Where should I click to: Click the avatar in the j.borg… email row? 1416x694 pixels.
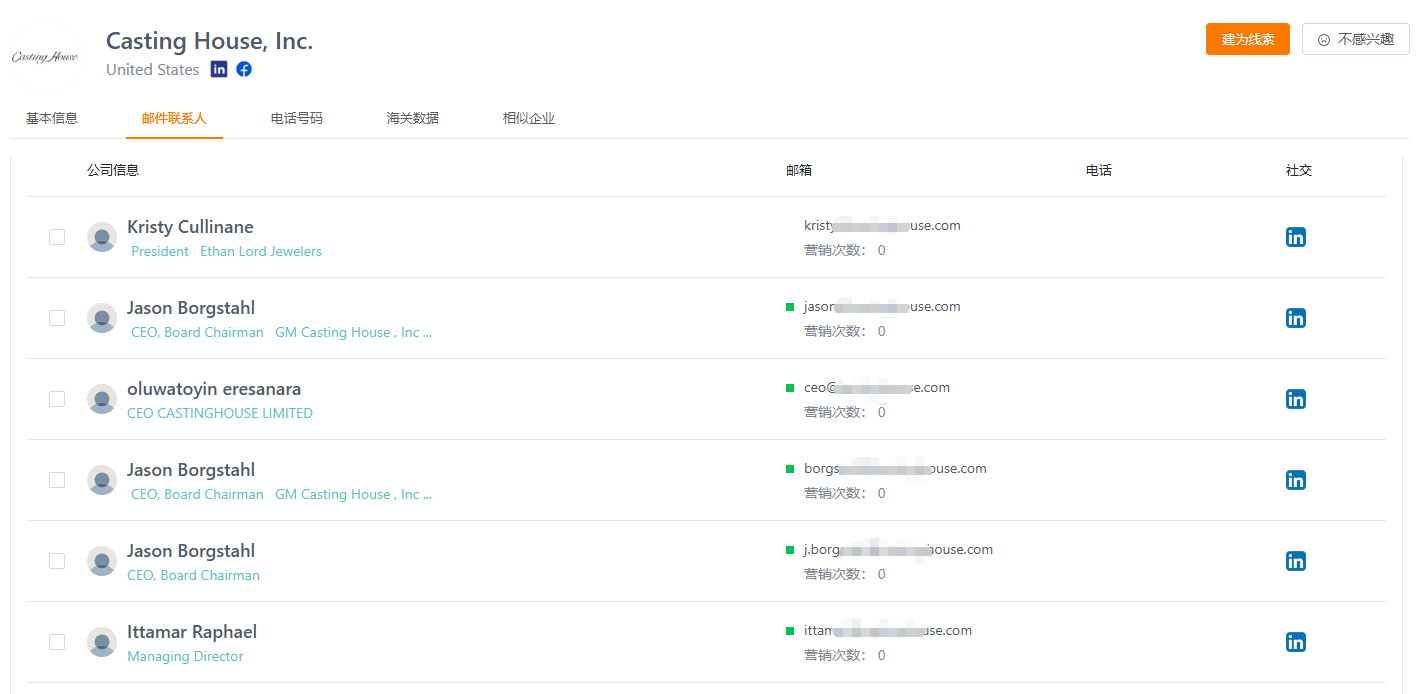tap(102, 561)
